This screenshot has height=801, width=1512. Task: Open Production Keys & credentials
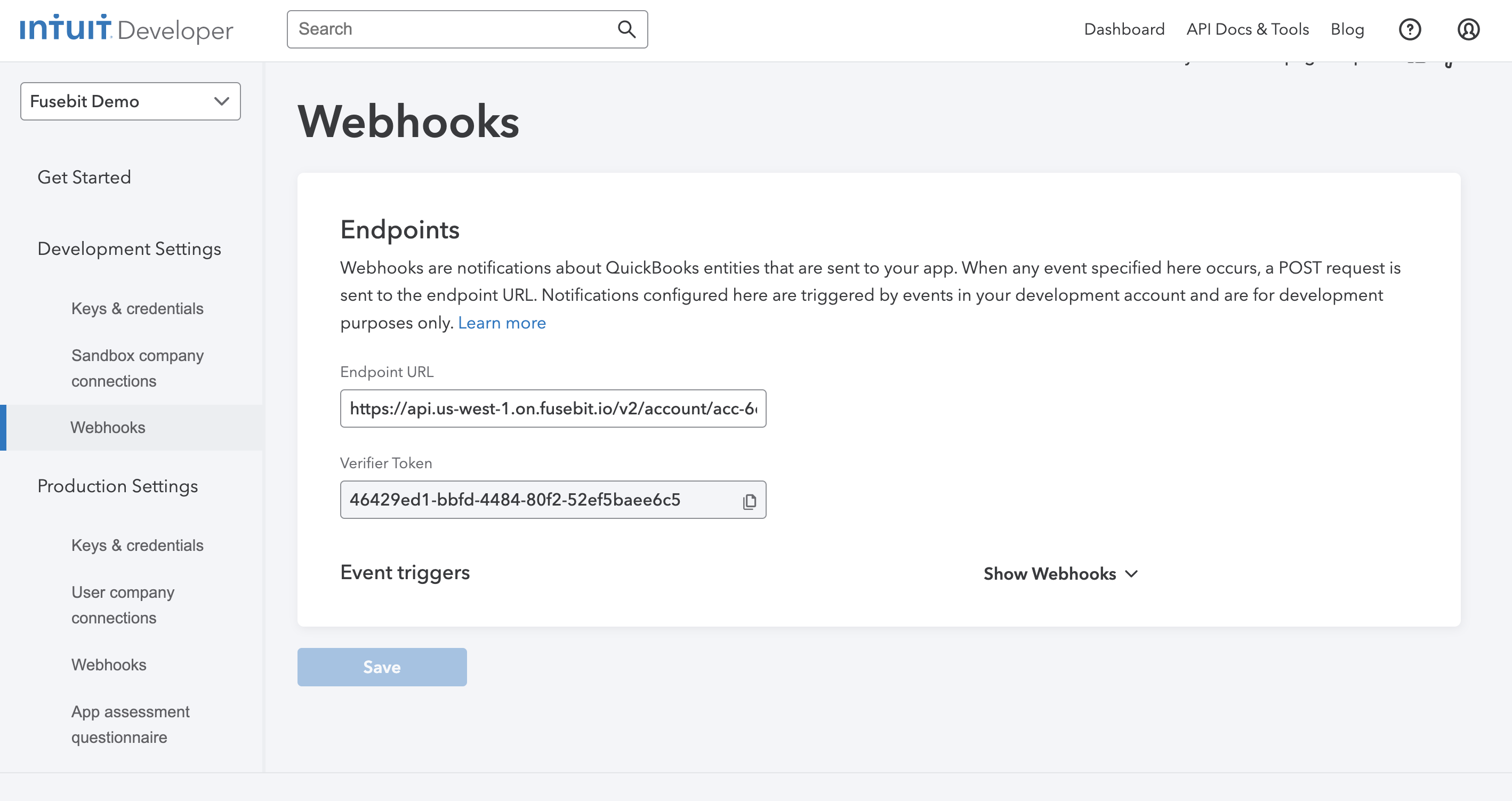138,545
